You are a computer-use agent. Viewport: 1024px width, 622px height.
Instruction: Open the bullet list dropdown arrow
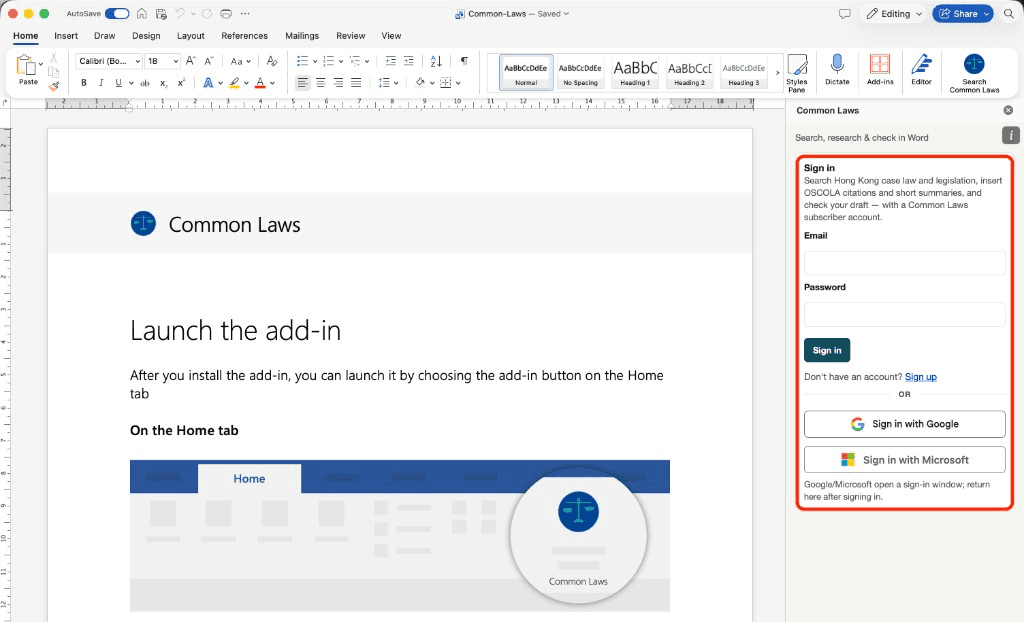(x=315, y=61)
